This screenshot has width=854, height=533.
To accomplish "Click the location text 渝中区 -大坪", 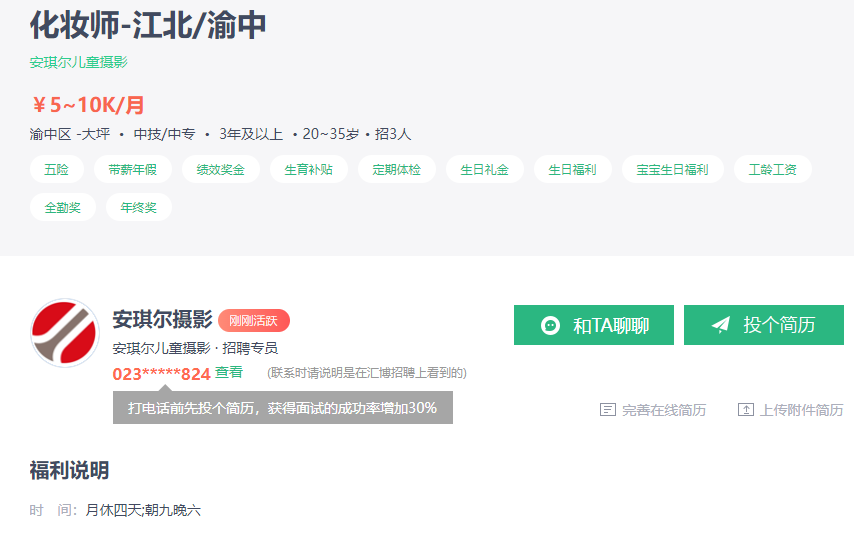I will [70, 134].
